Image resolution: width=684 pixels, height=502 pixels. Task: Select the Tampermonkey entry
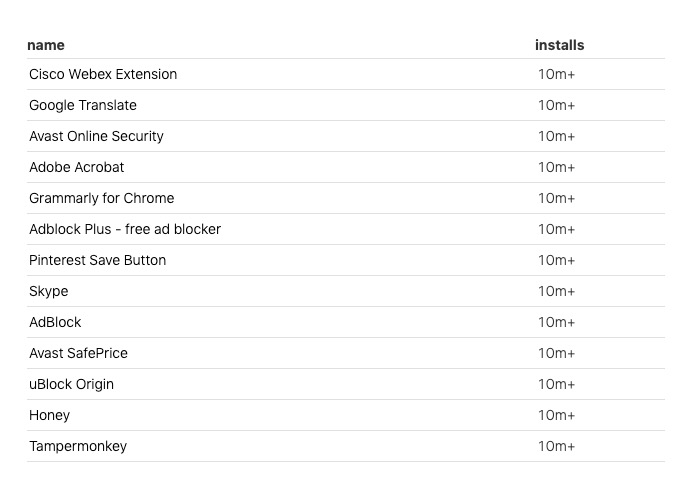coord(78,446)
